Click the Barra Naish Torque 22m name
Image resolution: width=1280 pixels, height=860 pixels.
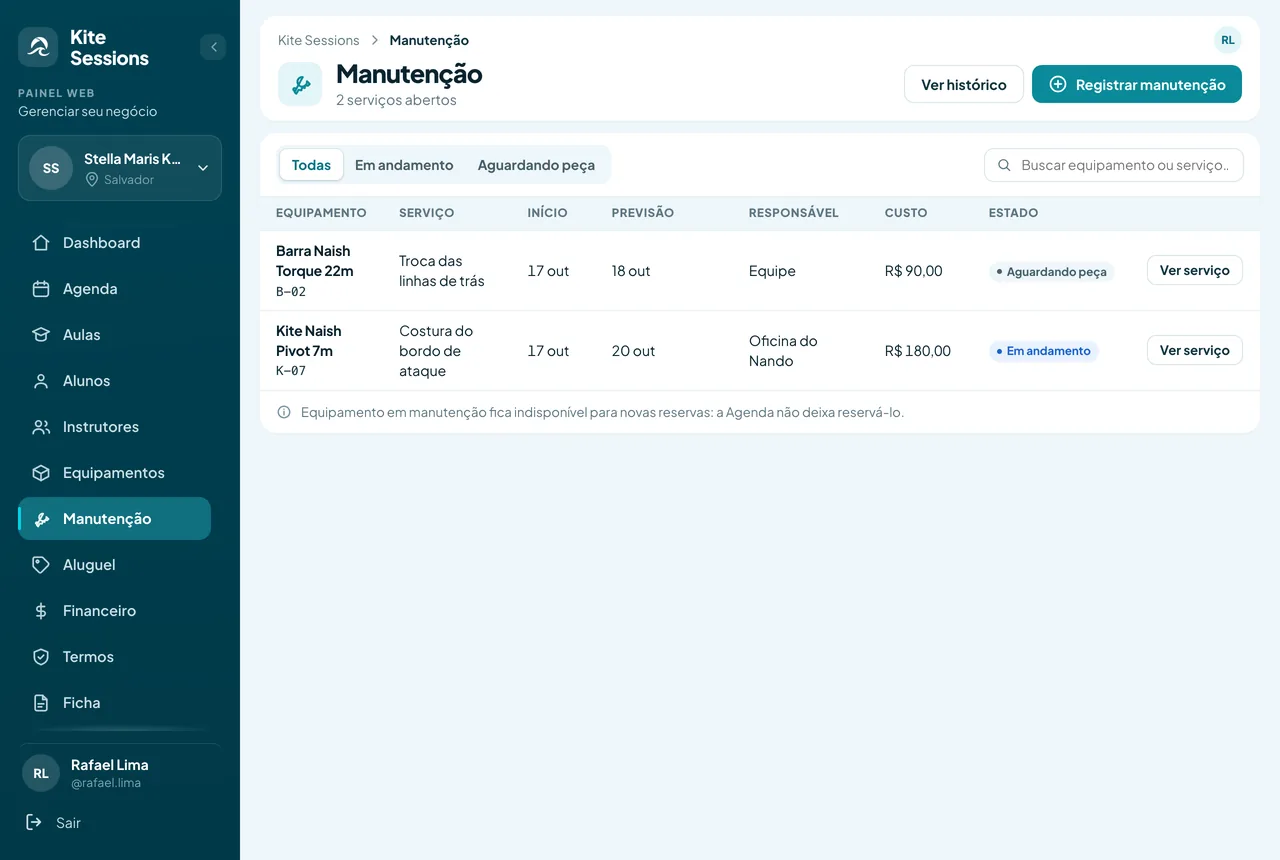314,261
